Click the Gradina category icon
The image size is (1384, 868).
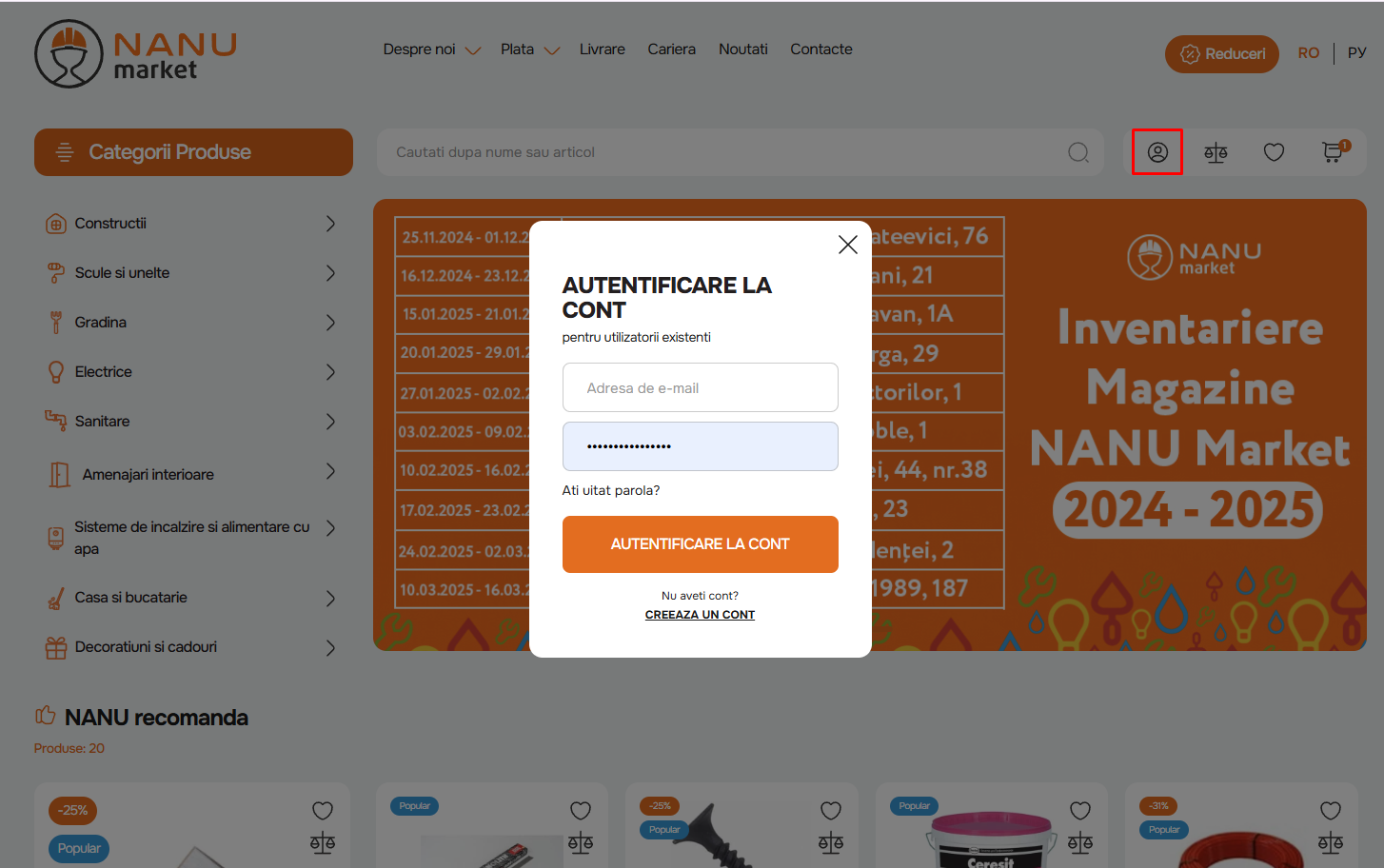coord(56,323)
